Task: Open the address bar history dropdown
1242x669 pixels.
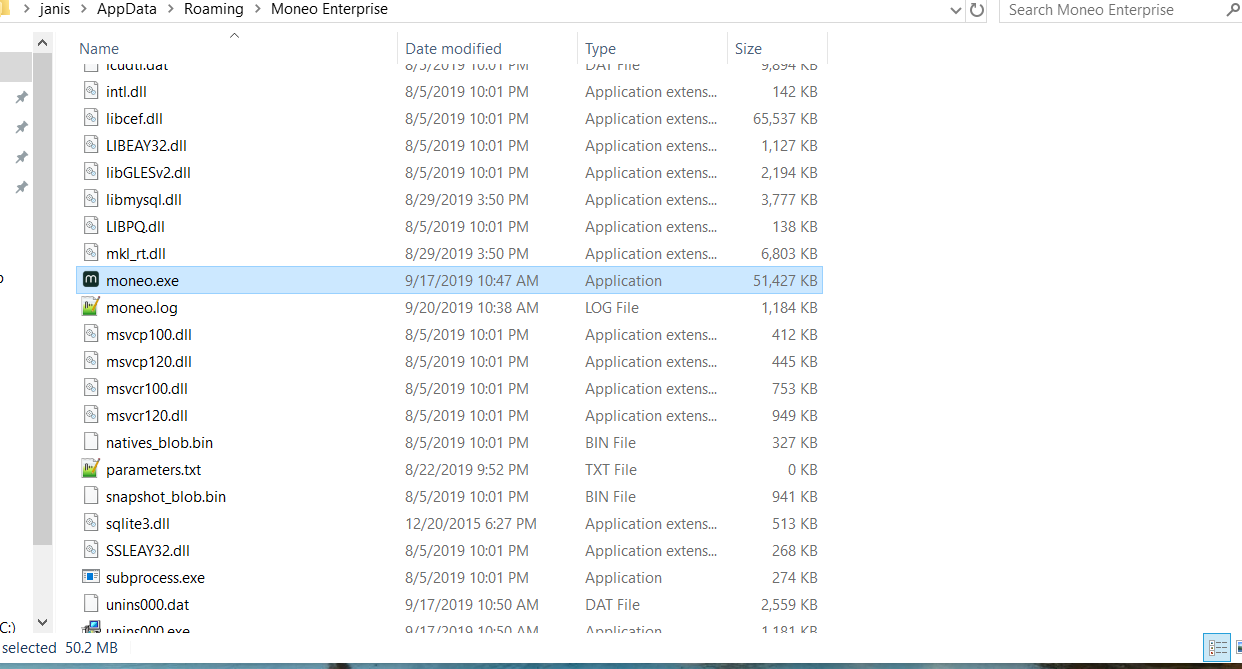Action: click(955, 10)
